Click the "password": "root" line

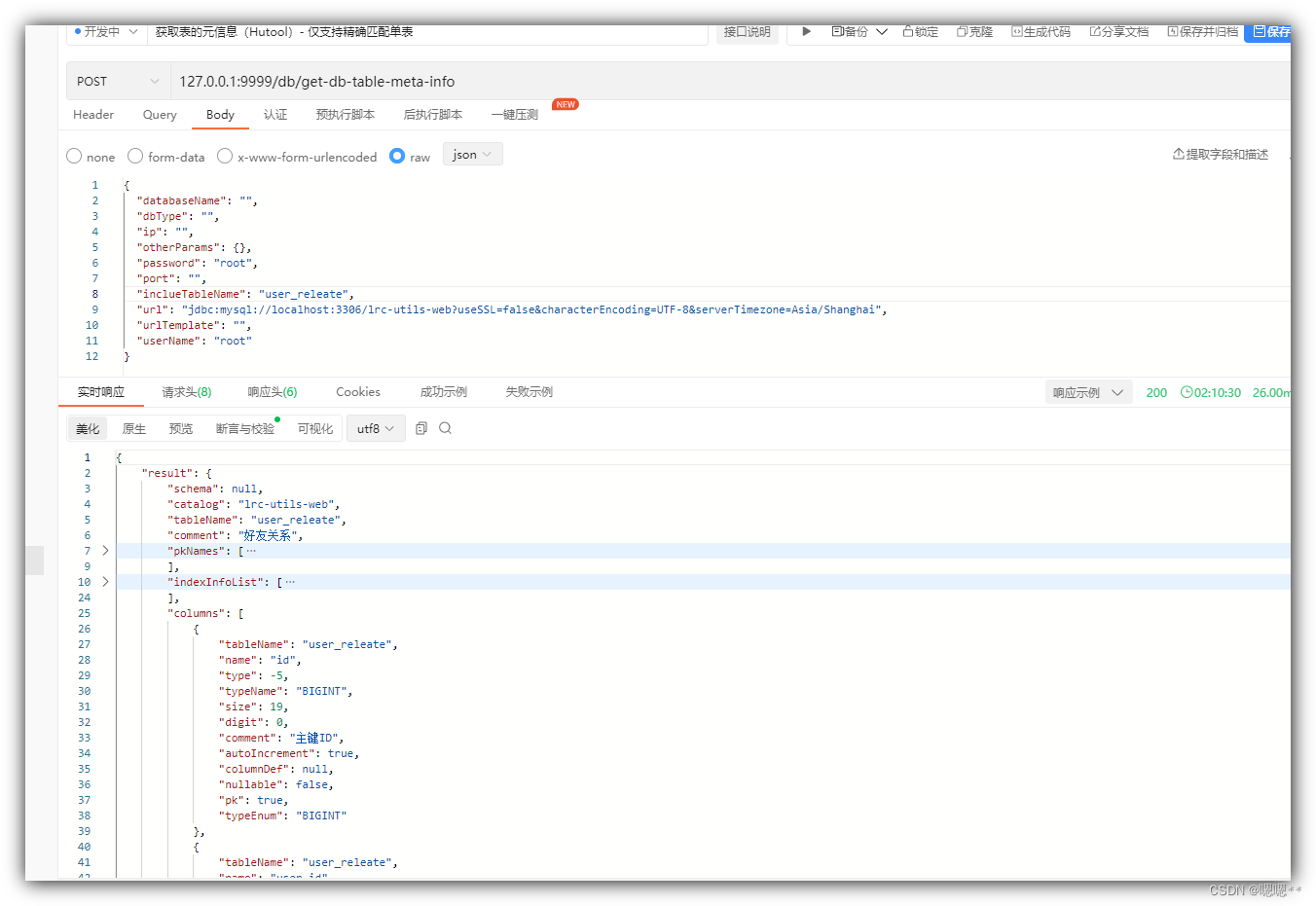click(x=197, y=263)
